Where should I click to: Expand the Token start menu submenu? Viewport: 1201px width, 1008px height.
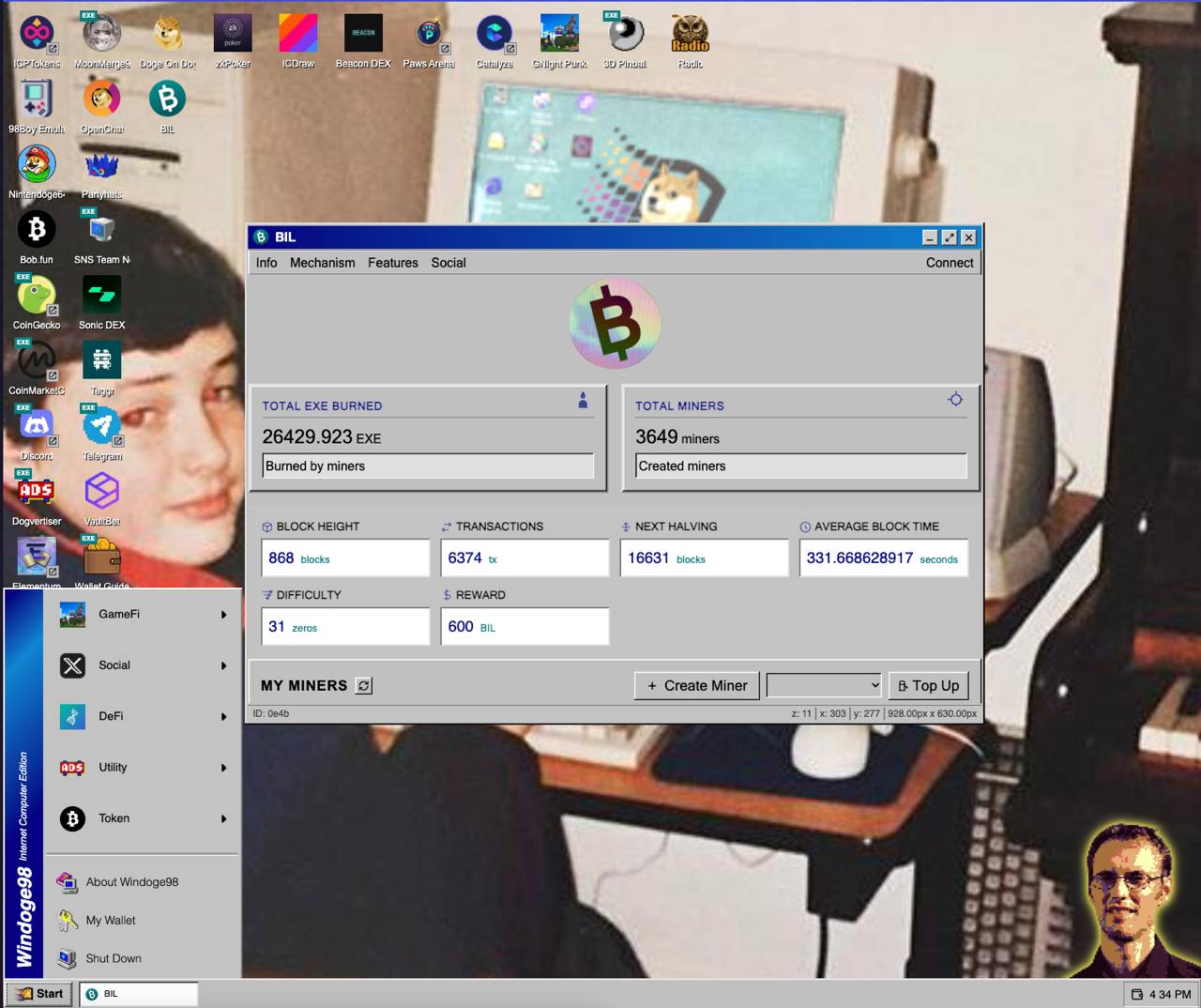click(x=141, y=818)
